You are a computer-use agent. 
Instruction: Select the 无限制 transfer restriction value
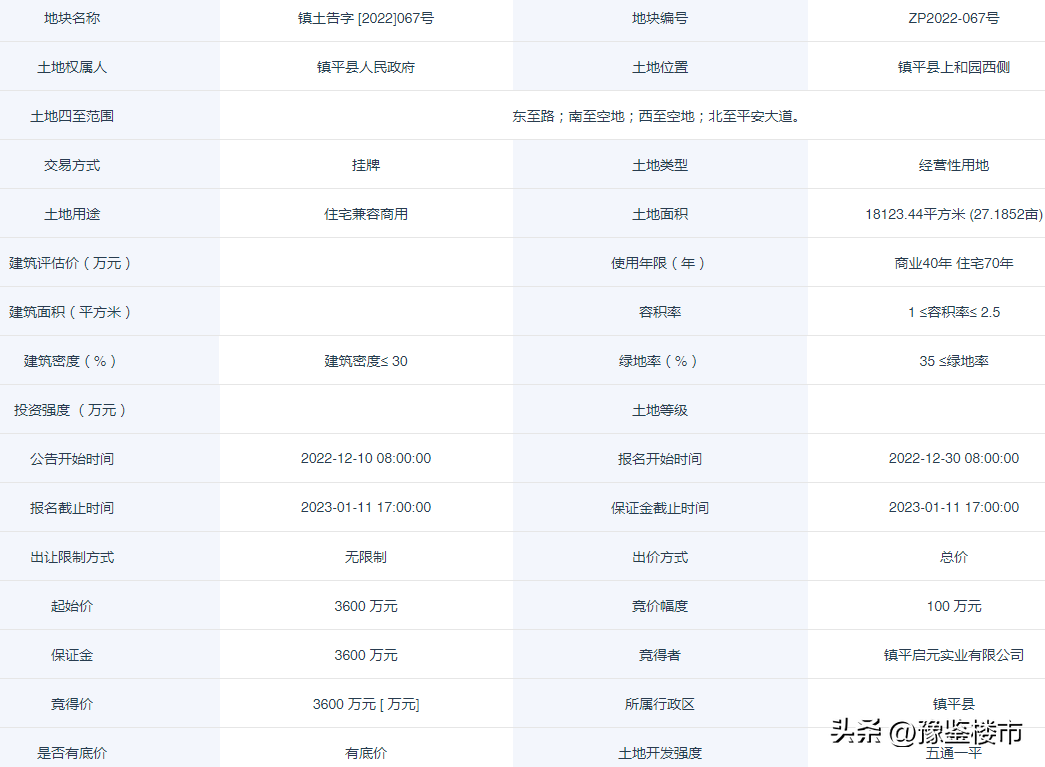click(x=365, y=557)
